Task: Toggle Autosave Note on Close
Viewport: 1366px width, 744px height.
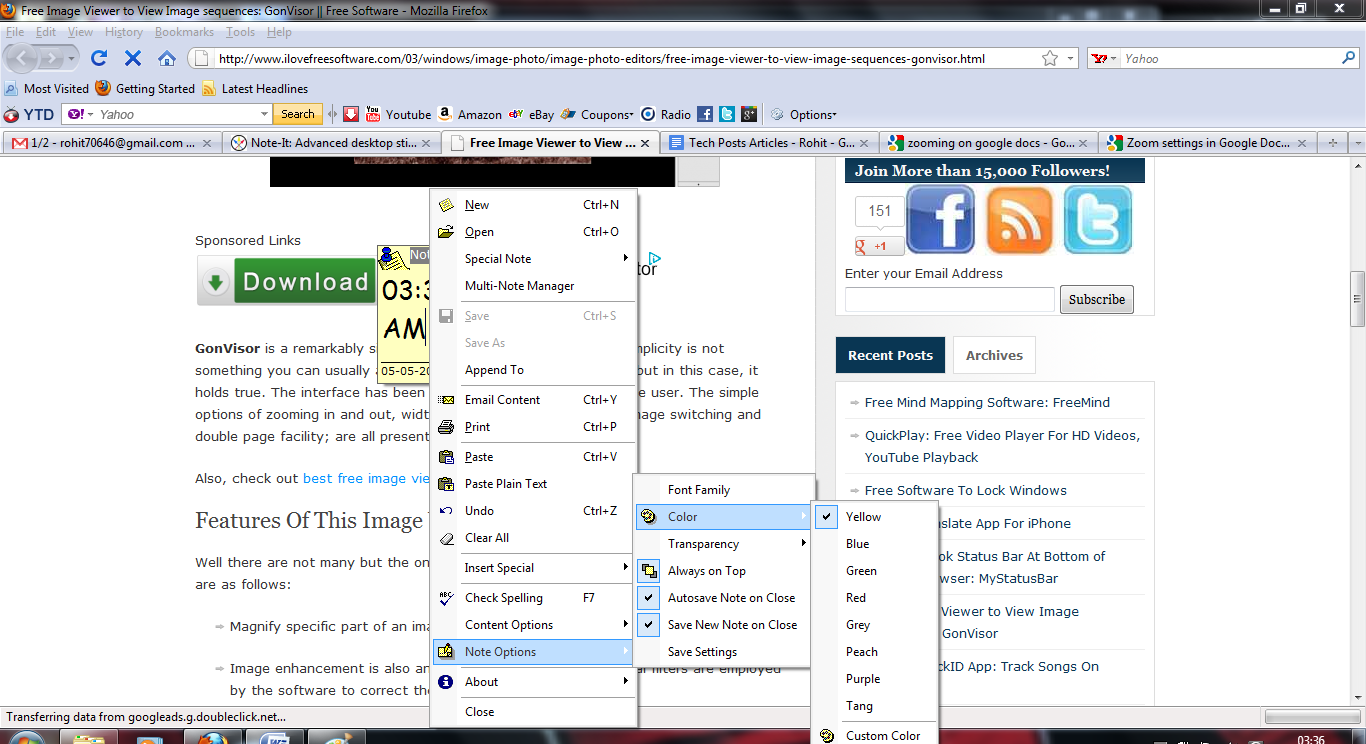Action: (x=731, y=598)
